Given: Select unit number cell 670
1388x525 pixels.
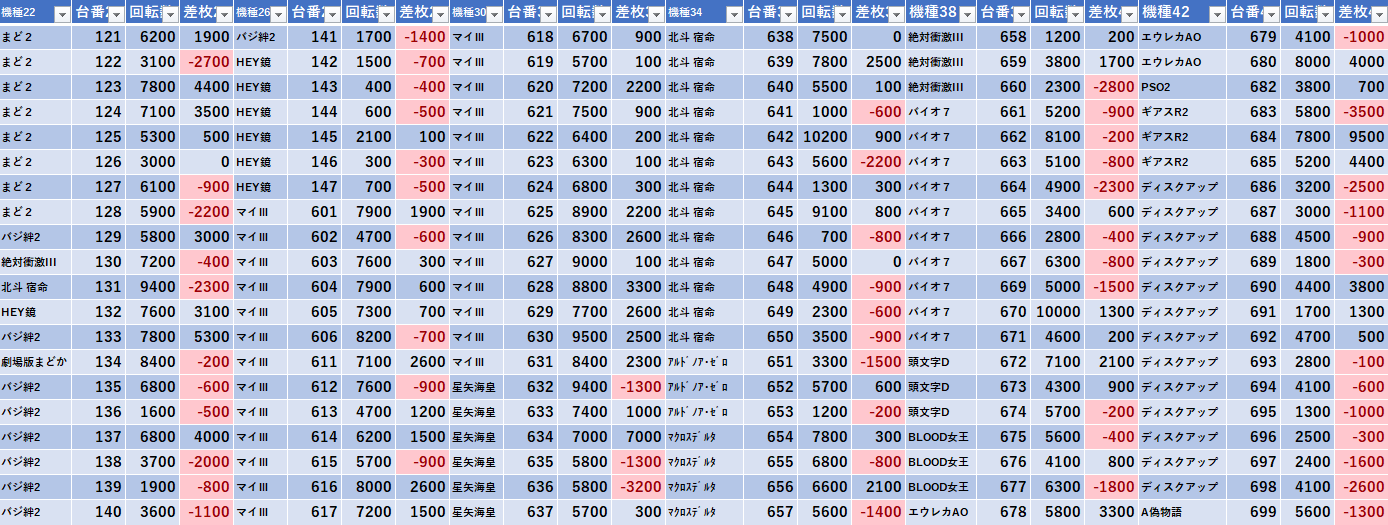Looking at the screenshot, I should pyautogui.click(x=1004, y=312).
